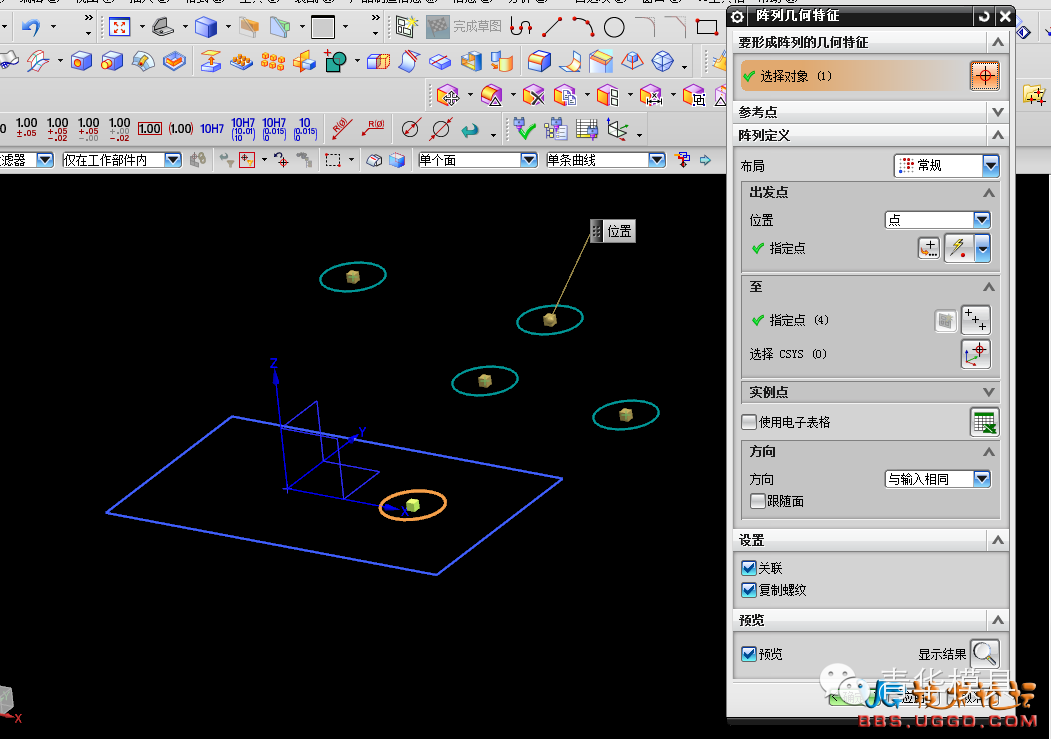1051x739 pixels.
Task: Uncheck the 关联 checkbox
Action: pos(749,568)
